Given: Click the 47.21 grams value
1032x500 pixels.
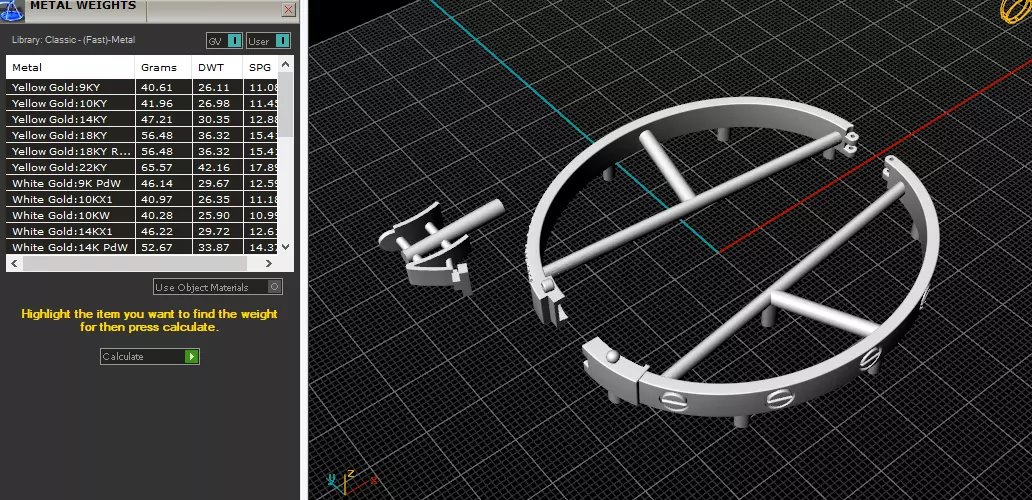Looking at the screenshot, I should [x=156, y=119].
